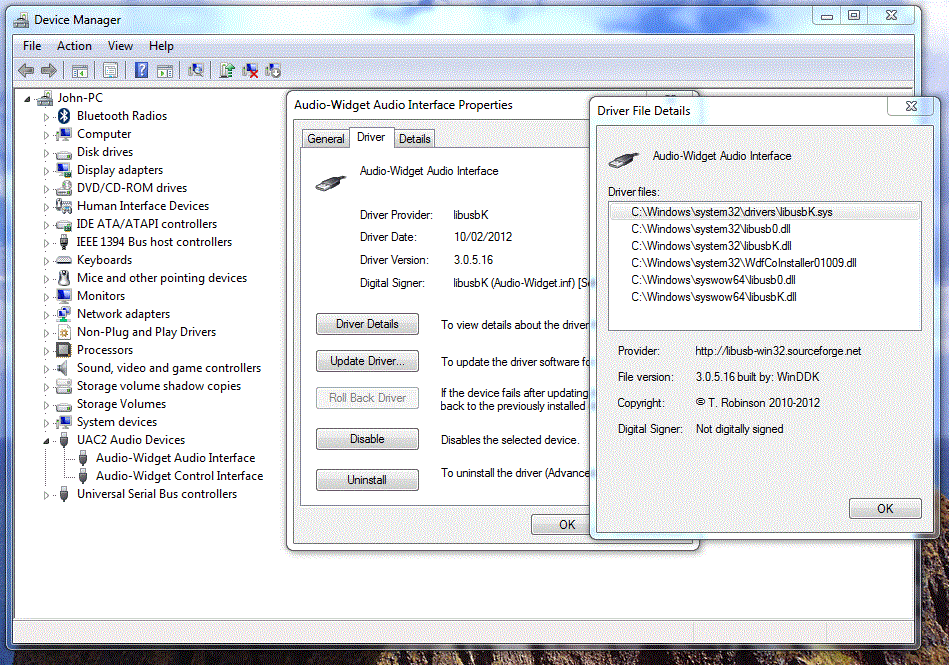
Task: Select the Monitors category icon
Action: [64, 296]
